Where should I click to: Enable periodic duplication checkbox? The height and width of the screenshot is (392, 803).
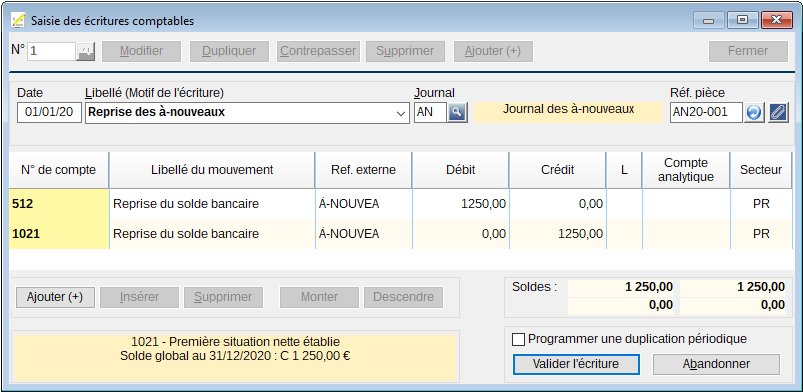(518, 340)
